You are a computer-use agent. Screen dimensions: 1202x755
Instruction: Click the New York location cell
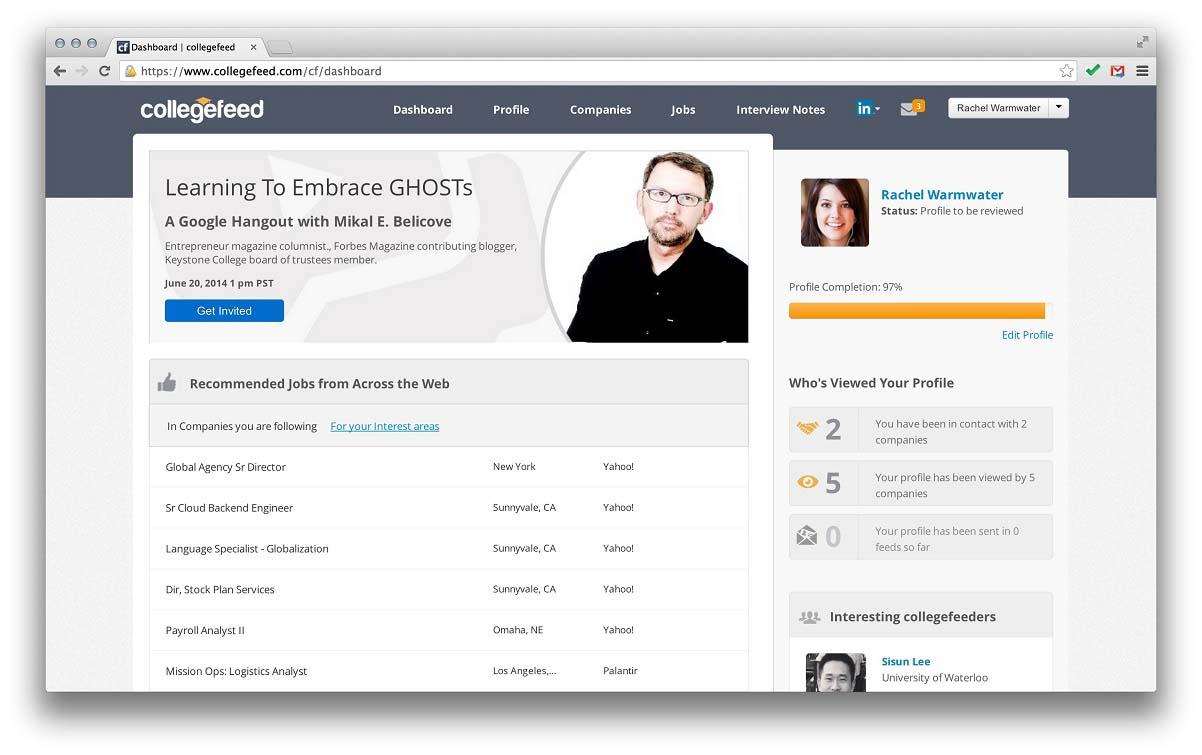514,467
